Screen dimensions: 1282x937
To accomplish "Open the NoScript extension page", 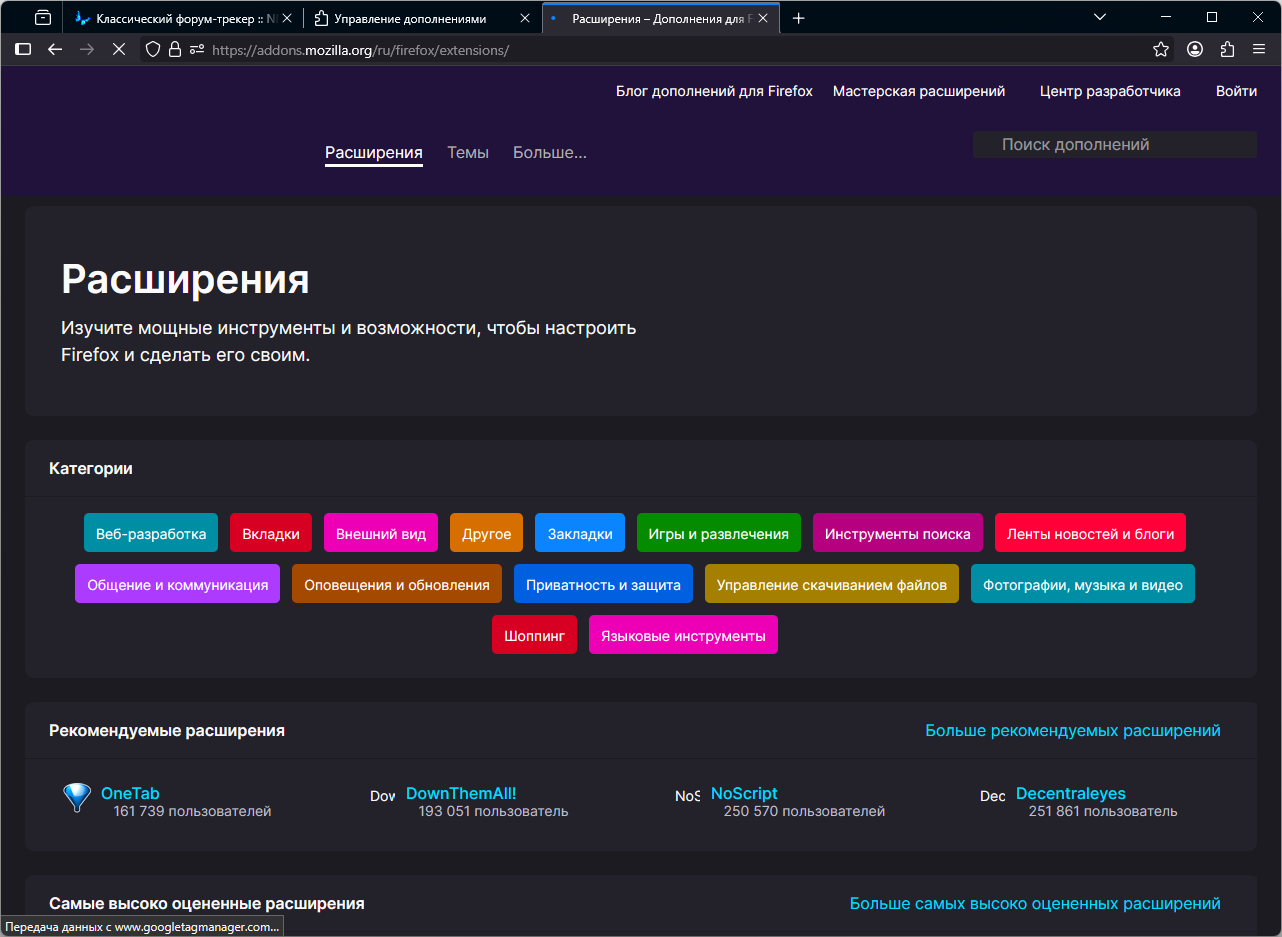I will tap(744, 793).
